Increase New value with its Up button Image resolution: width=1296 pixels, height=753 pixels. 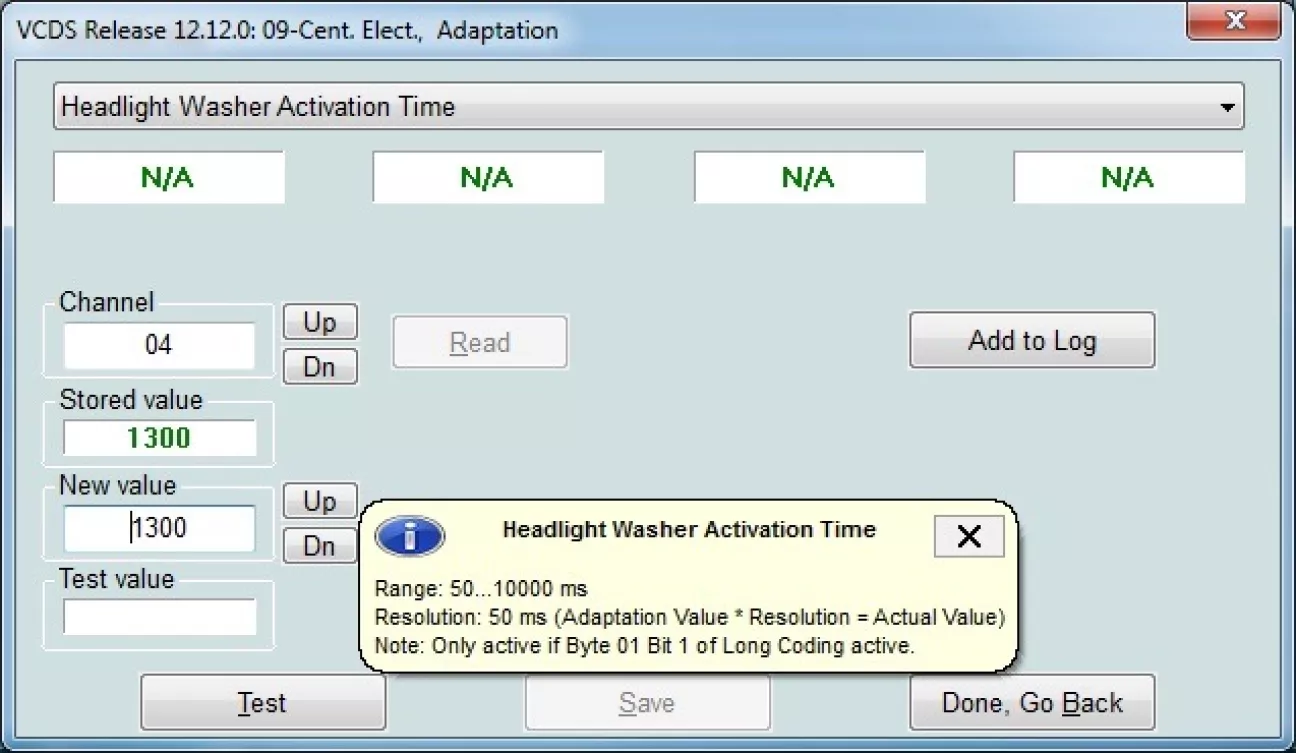tap(319, 500)
